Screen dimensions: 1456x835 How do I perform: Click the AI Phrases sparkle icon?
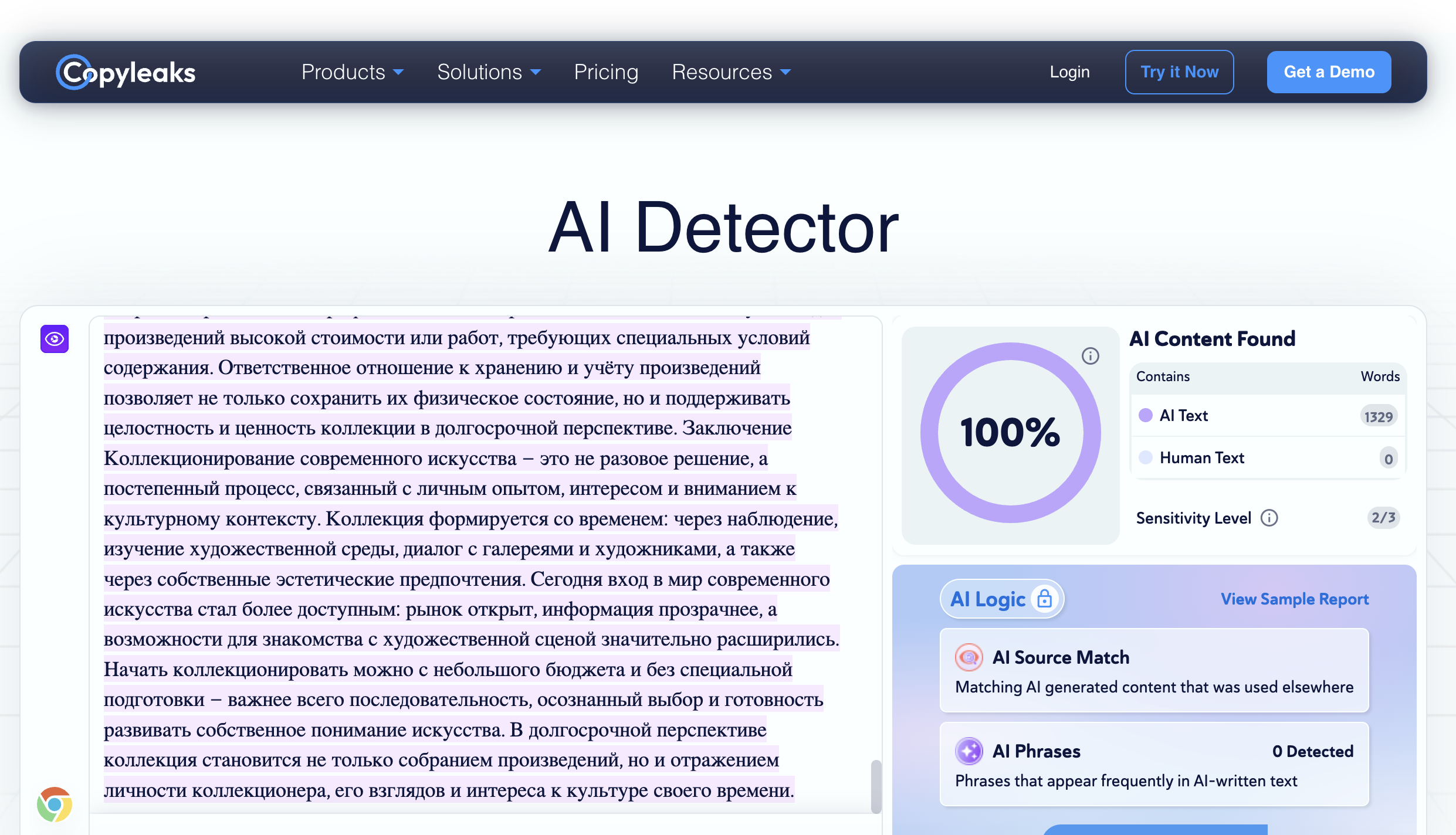pos(969,751)
